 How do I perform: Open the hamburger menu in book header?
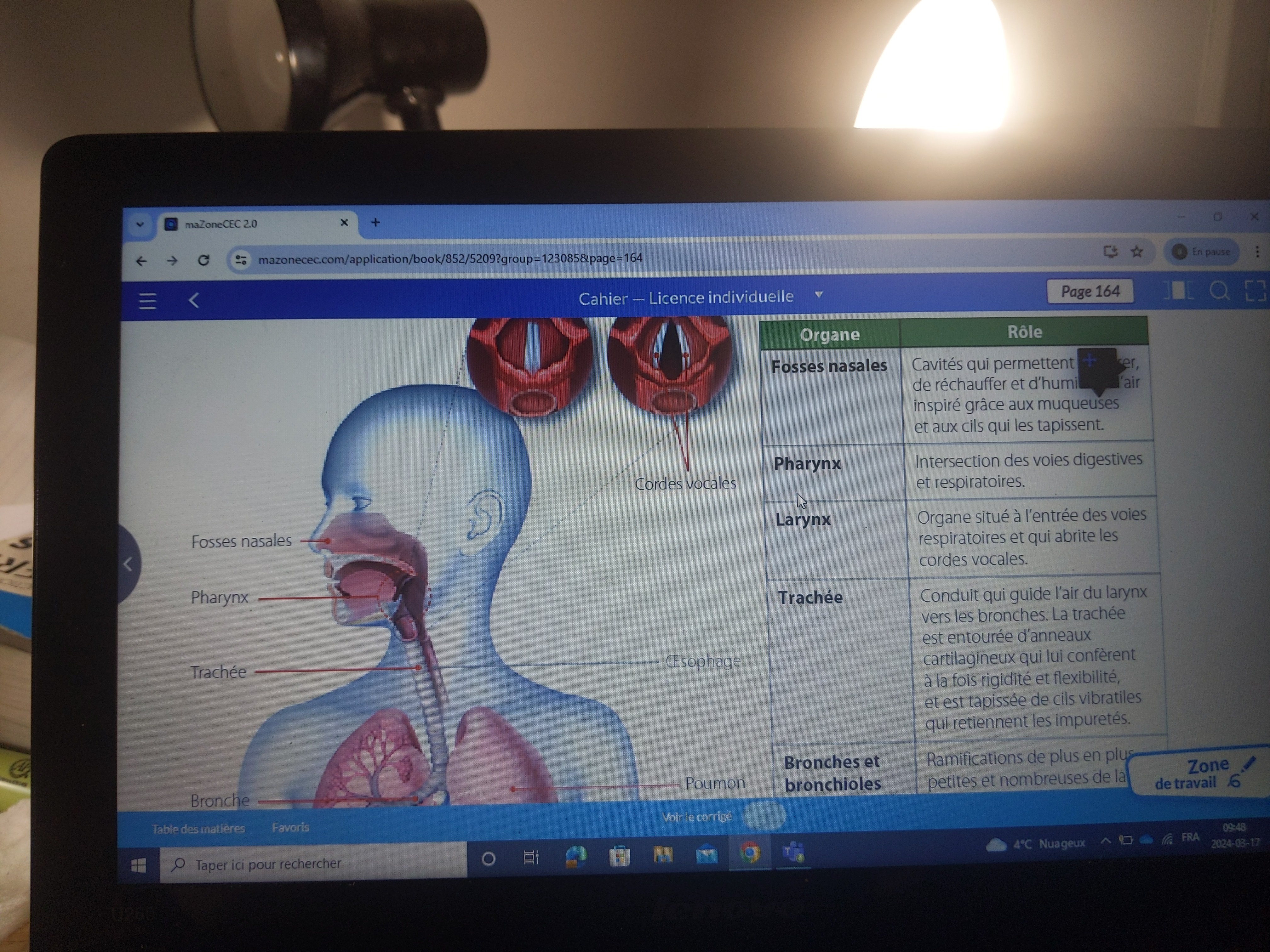point(147,301)
